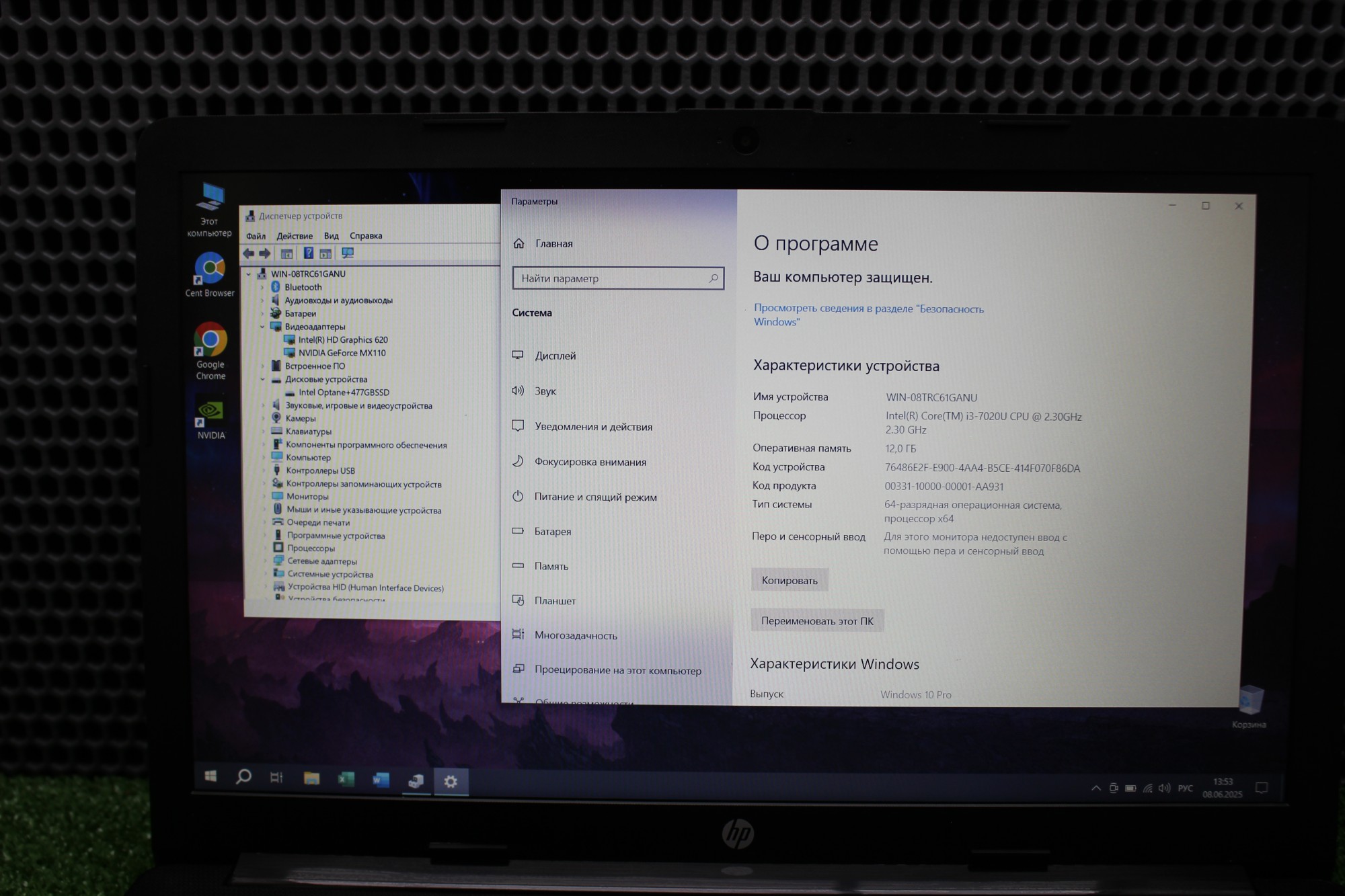Open Питание и спящий режим settings
Screen dimensions: 1345x896
pos(594,497)
